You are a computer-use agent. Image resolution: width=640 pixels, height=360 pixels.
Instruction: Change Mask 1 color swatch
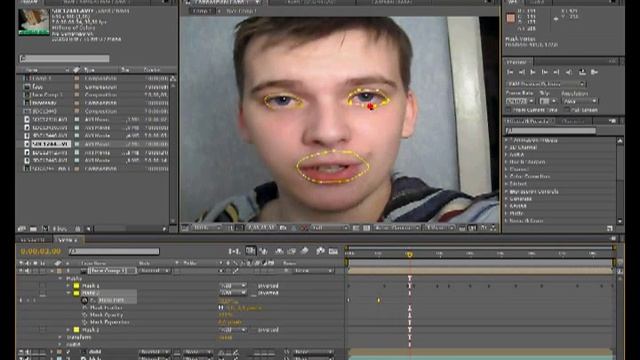tap(76, 286)
